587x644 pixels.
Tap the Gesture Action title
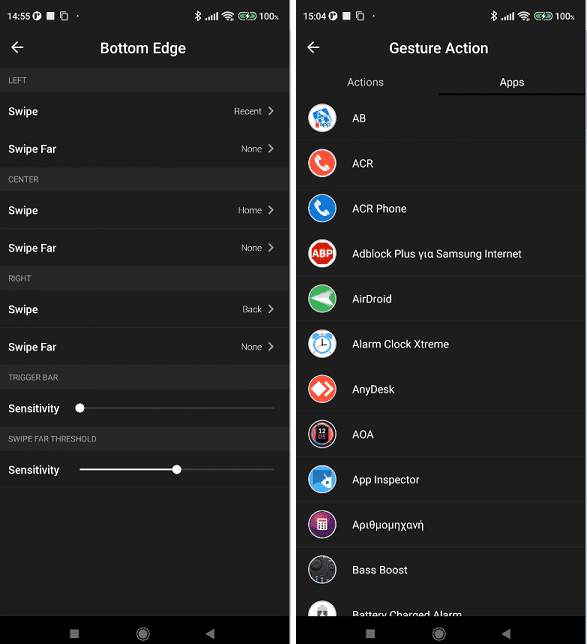click(439, 48)
